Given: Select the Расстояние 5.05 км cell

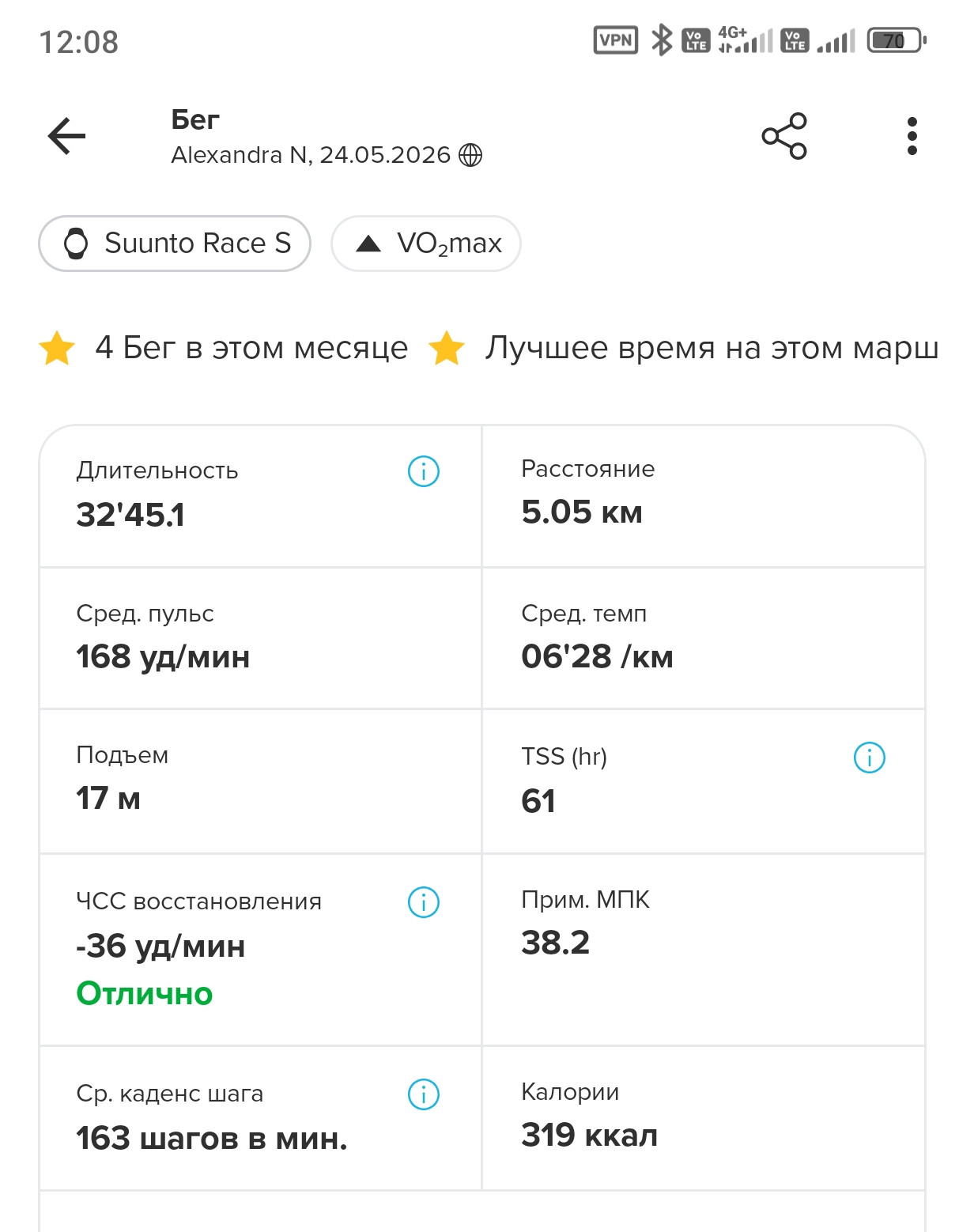Looking at the screenshot, I should point(704,496).
